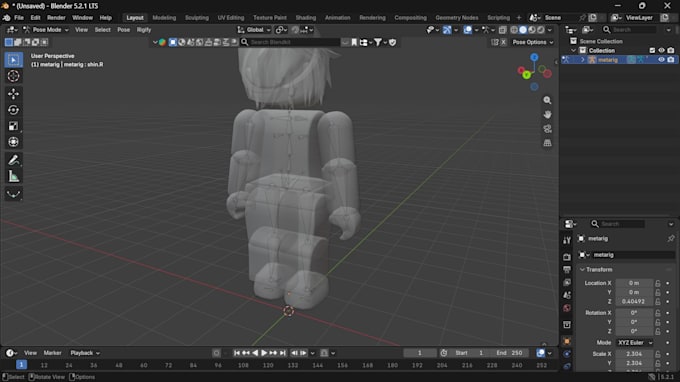Toggle Collection visibility eye in outliner

click(661, 50)
